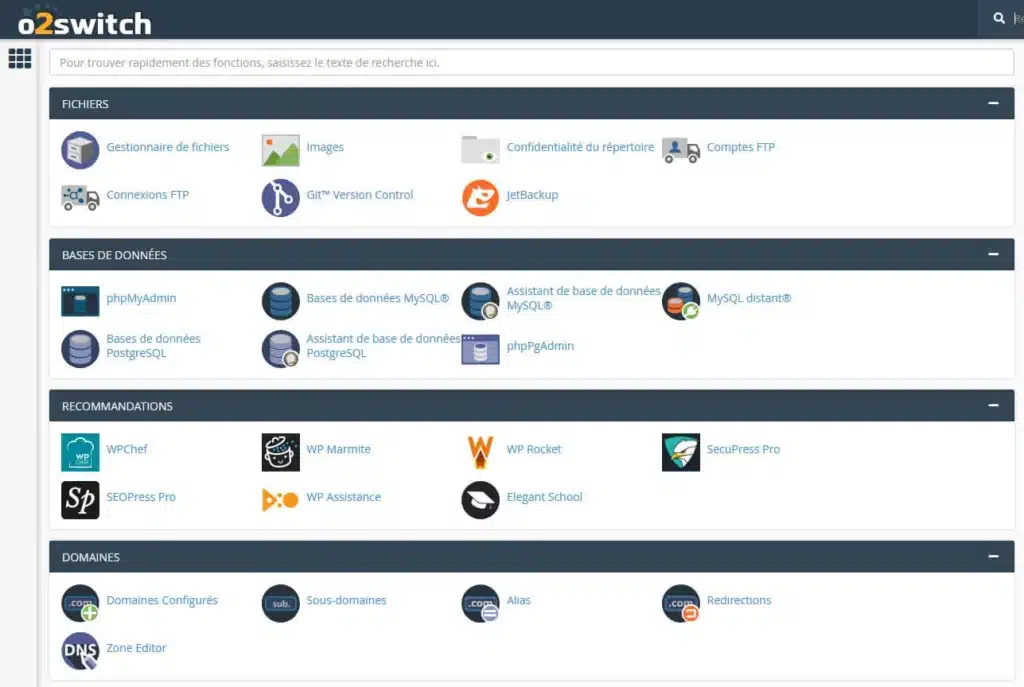Screen dimensions: 1024x687
Task: Open the Sous-domaines sub icon
Action: (281, 603)
